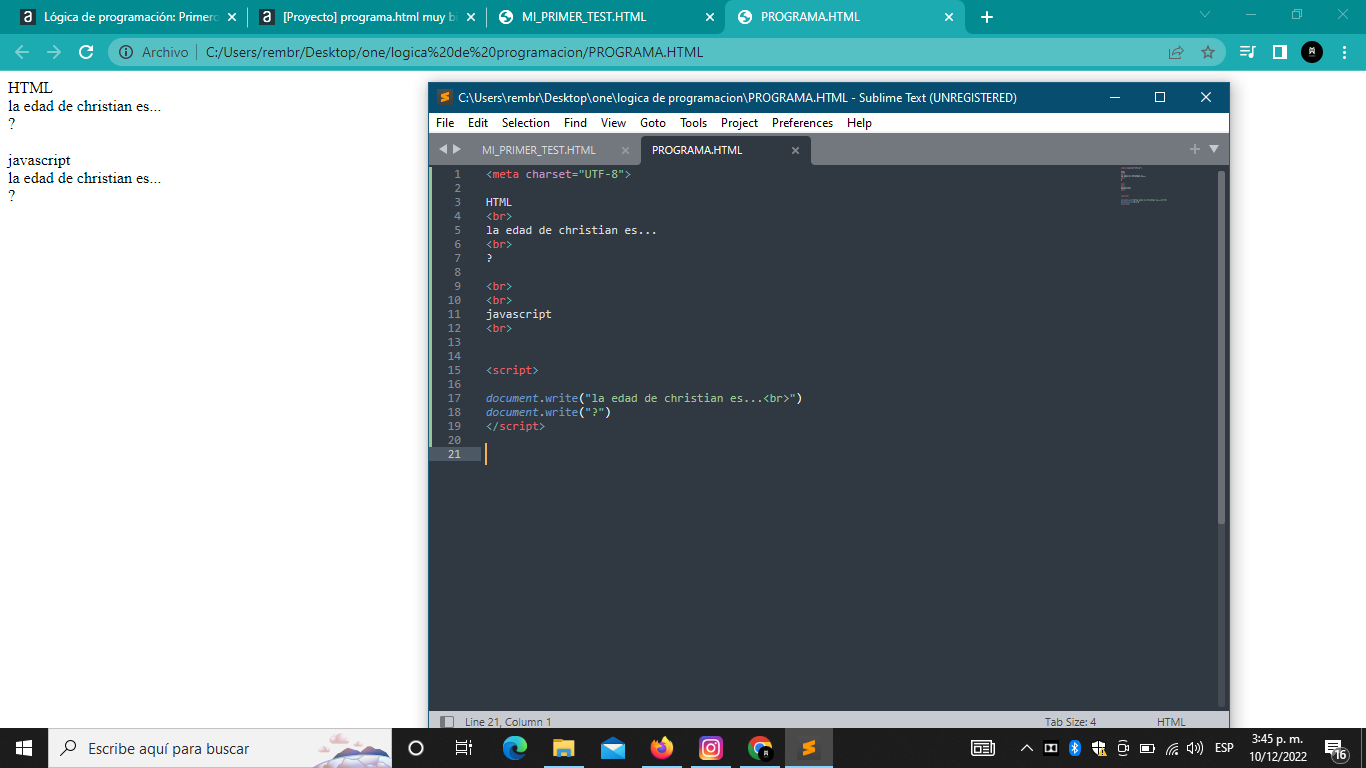Open Chrome media control icon
Screen dimensions: 1366x768
[x=1247, y=52]
